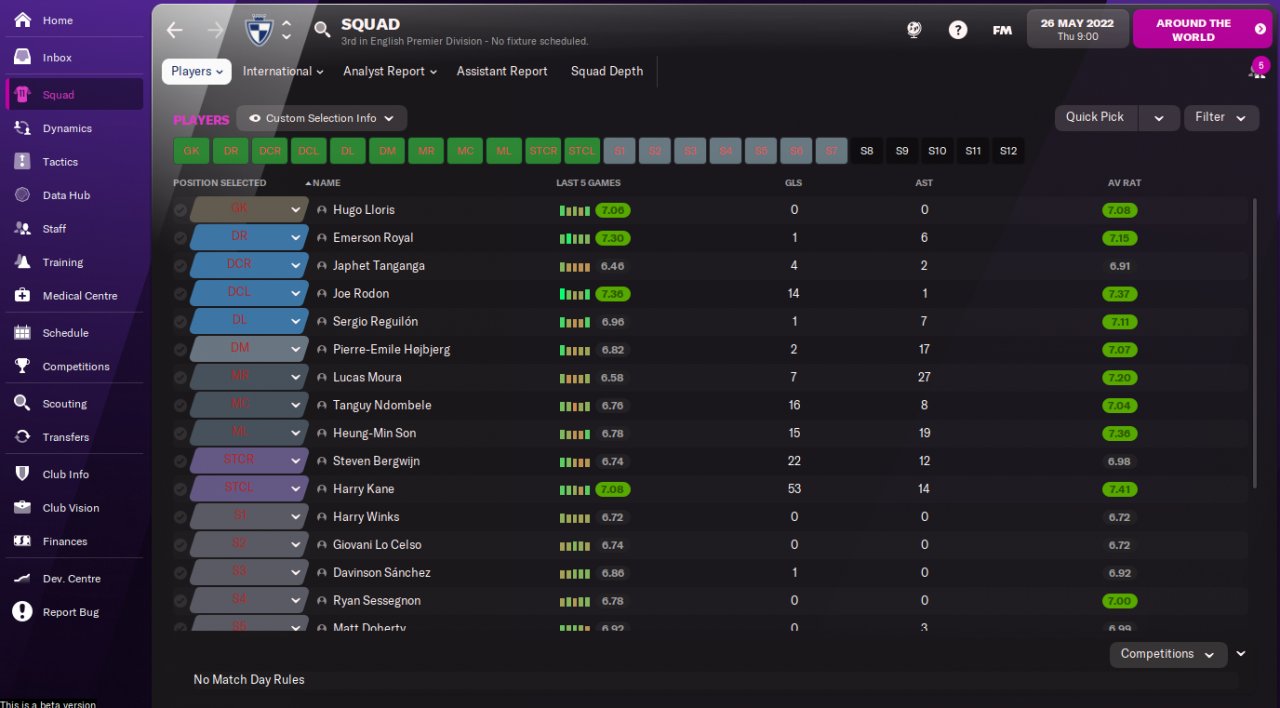Open the Home sidebar icon

click(x=22, y=20)
